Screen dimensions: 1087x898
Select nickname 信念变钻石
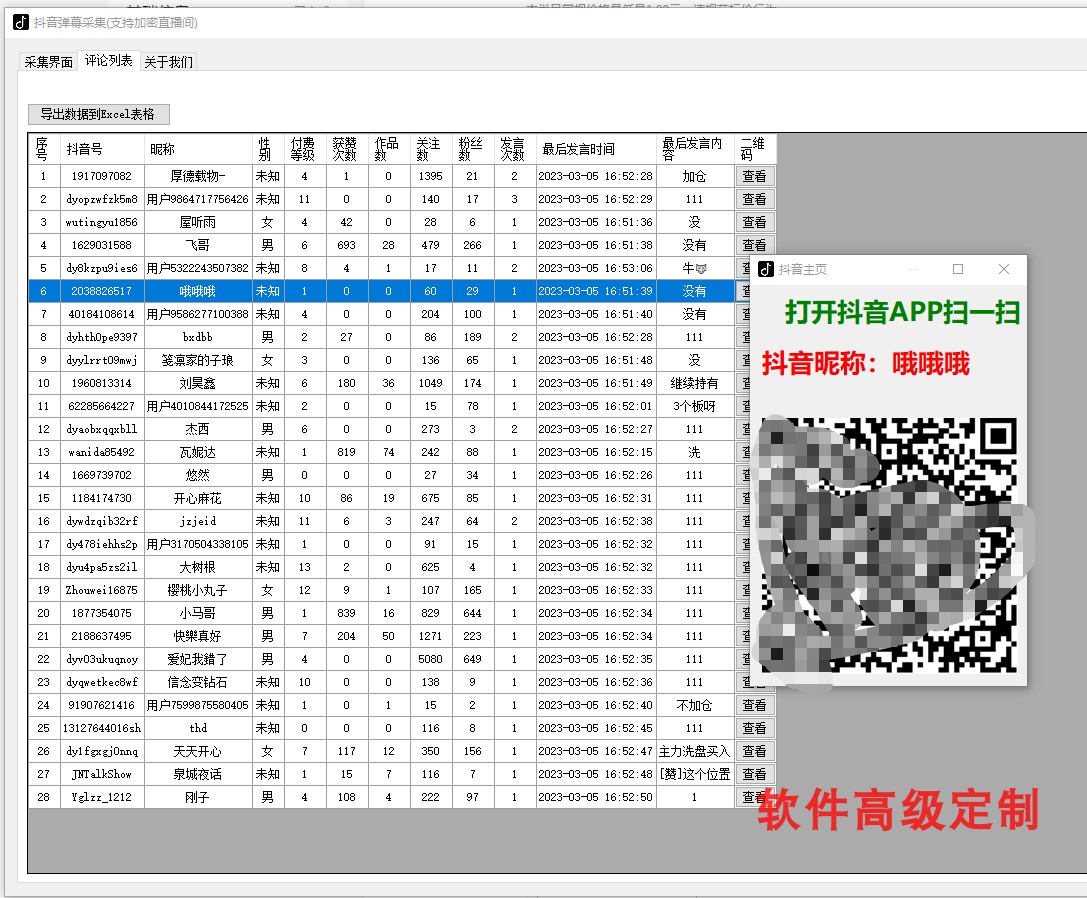coord(198,682)
